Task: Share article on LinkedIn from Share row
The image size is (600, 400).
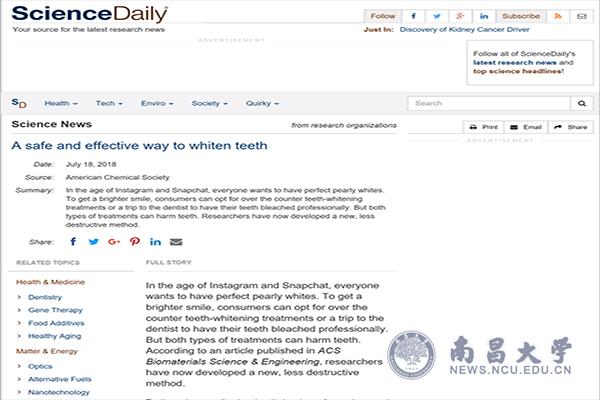Action: (x=156, y=242)
